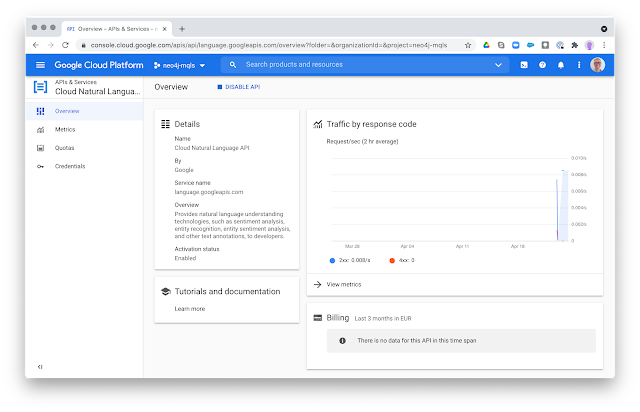Click the Billing card icon
Image resolution: width=640 pixels, height=412 pixels.
click(x=318, y=318)
